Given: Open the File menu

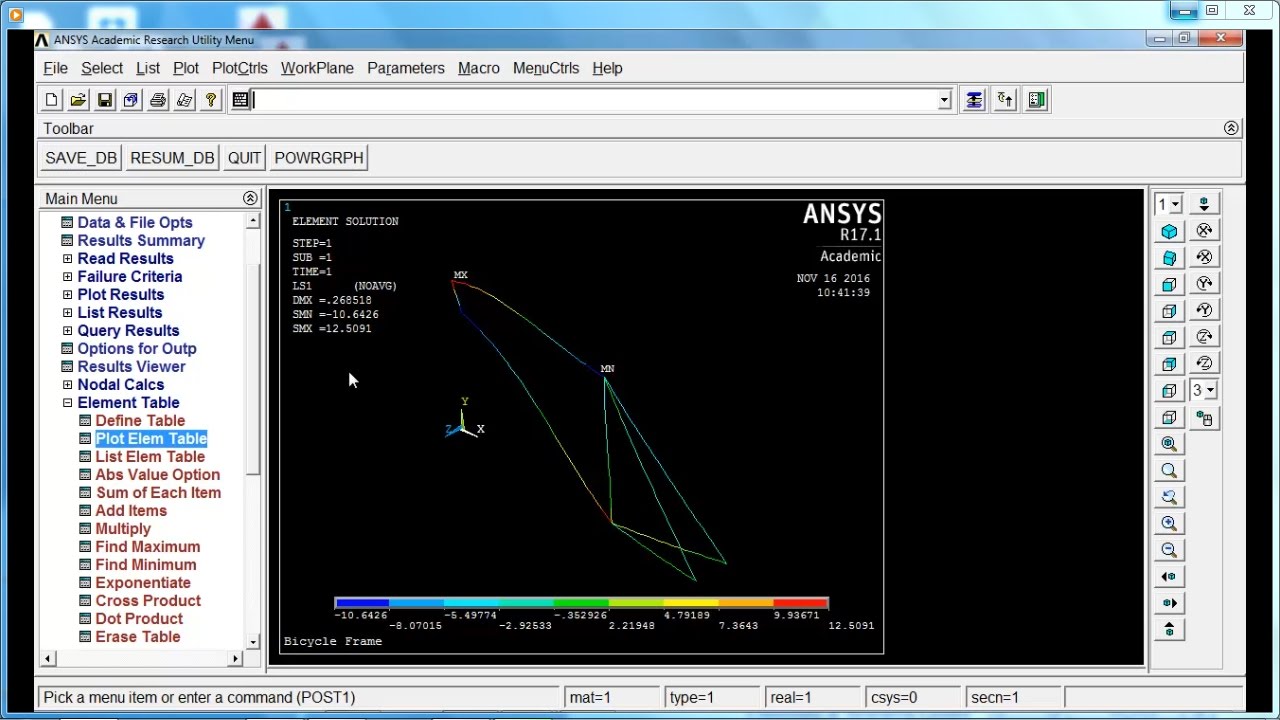Looking at the screenshot, I should coord(56,68).
